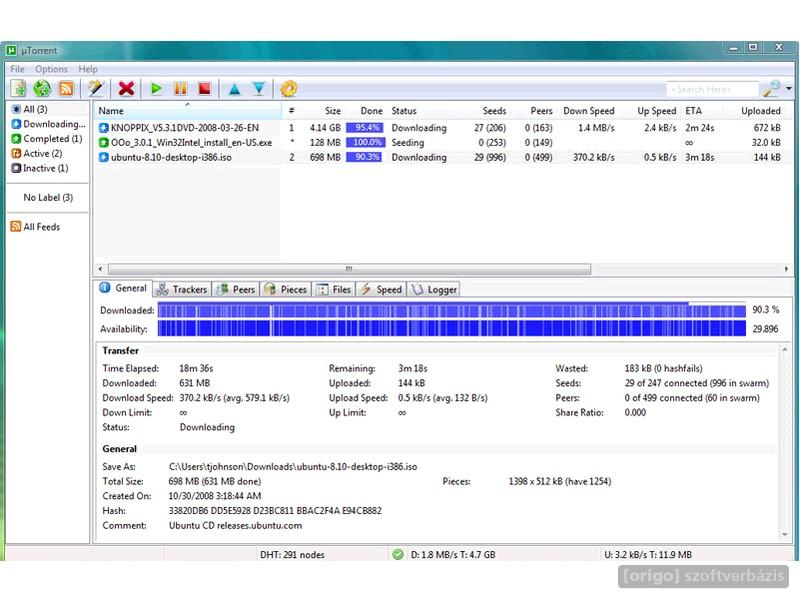
Task: Select the Downloading category in sidebar
Action: 48,124
